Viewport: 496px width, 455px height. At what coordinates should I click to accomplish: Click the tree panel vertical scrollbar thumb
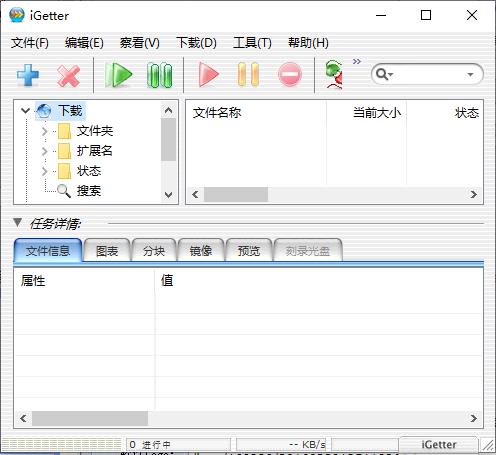pos(168,140)
